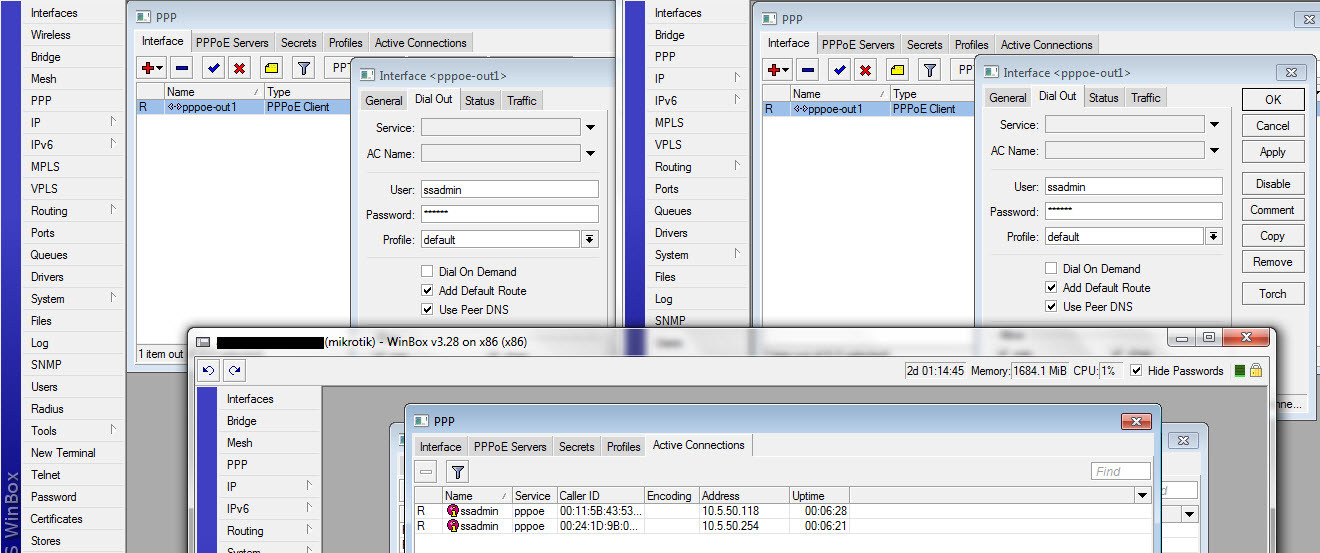This screenshot has width=1320, height=553.
Task: Click the Disable text button in right dialog
Action: click(x=1273, y=184)
